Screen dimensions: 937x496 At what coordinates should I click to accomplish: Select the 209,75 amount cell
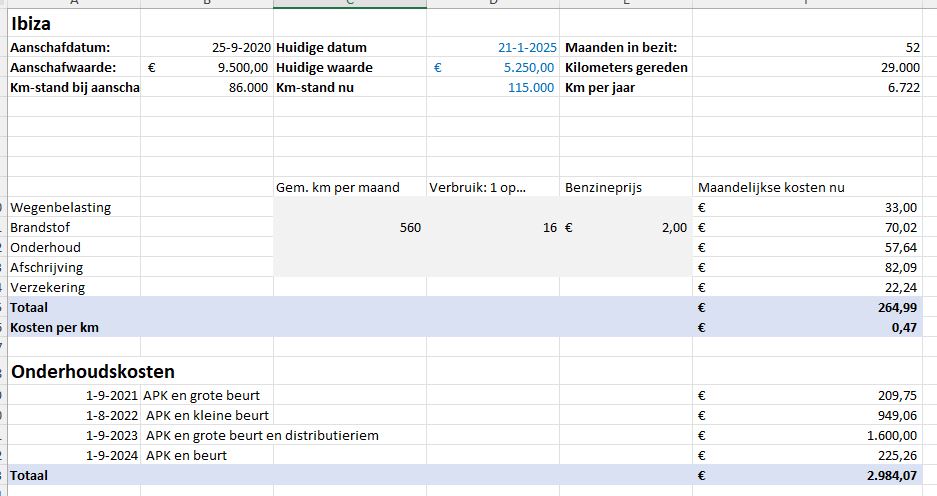pos(807,395)
